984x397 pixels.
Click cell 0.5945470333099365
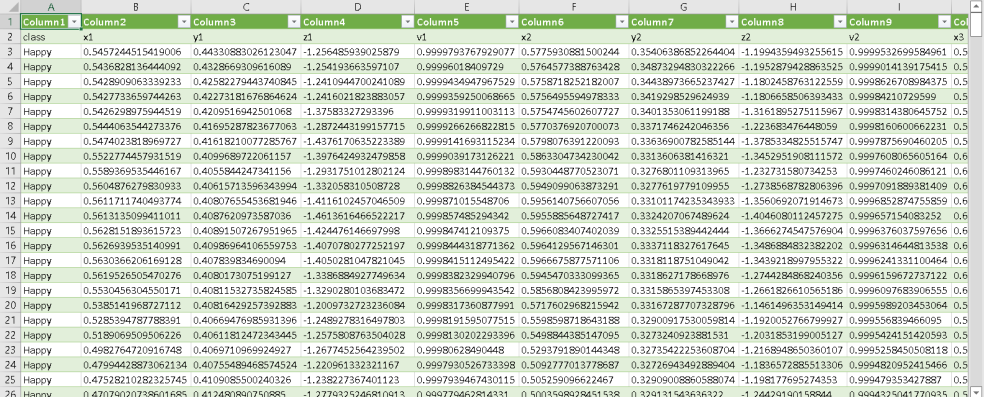pos(574,275)
